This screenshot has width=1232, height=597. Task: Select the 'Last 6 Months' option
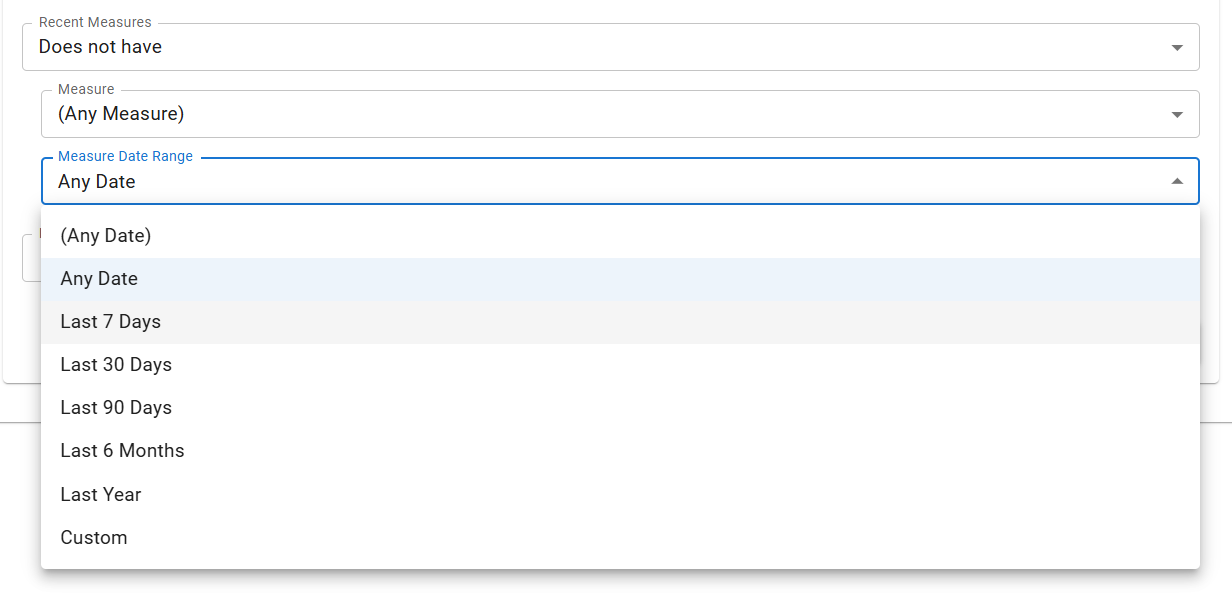(620, 451)
